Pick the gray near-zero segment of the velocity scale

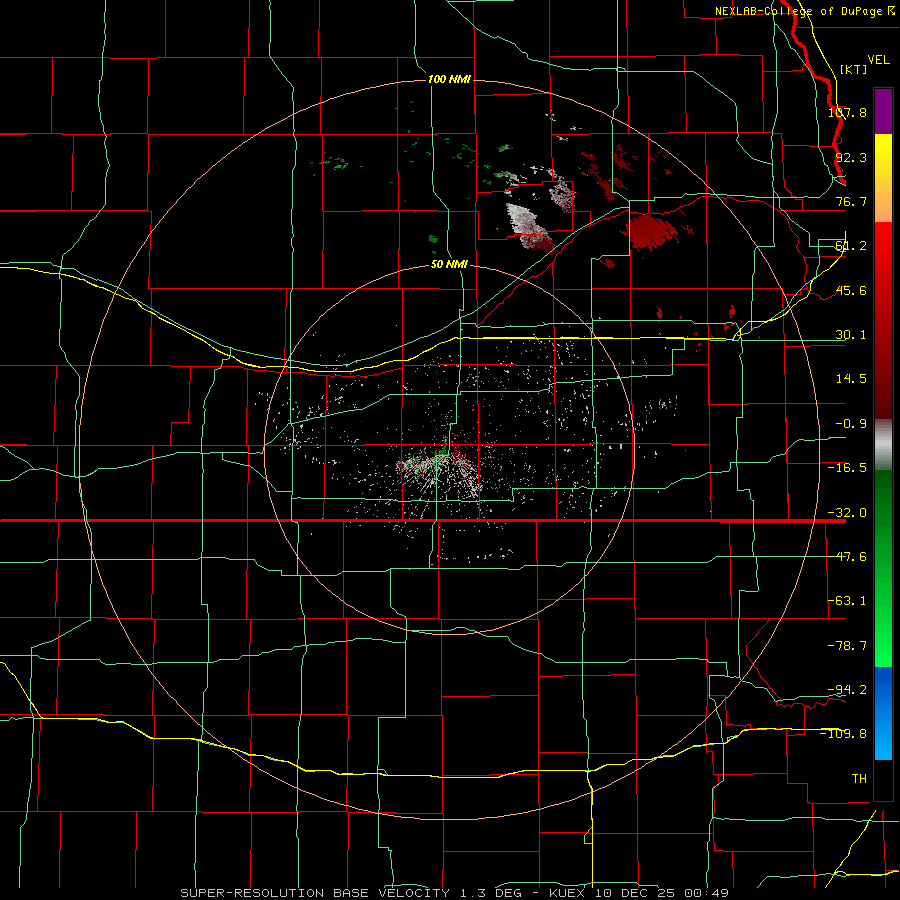[x=883, y=445]
